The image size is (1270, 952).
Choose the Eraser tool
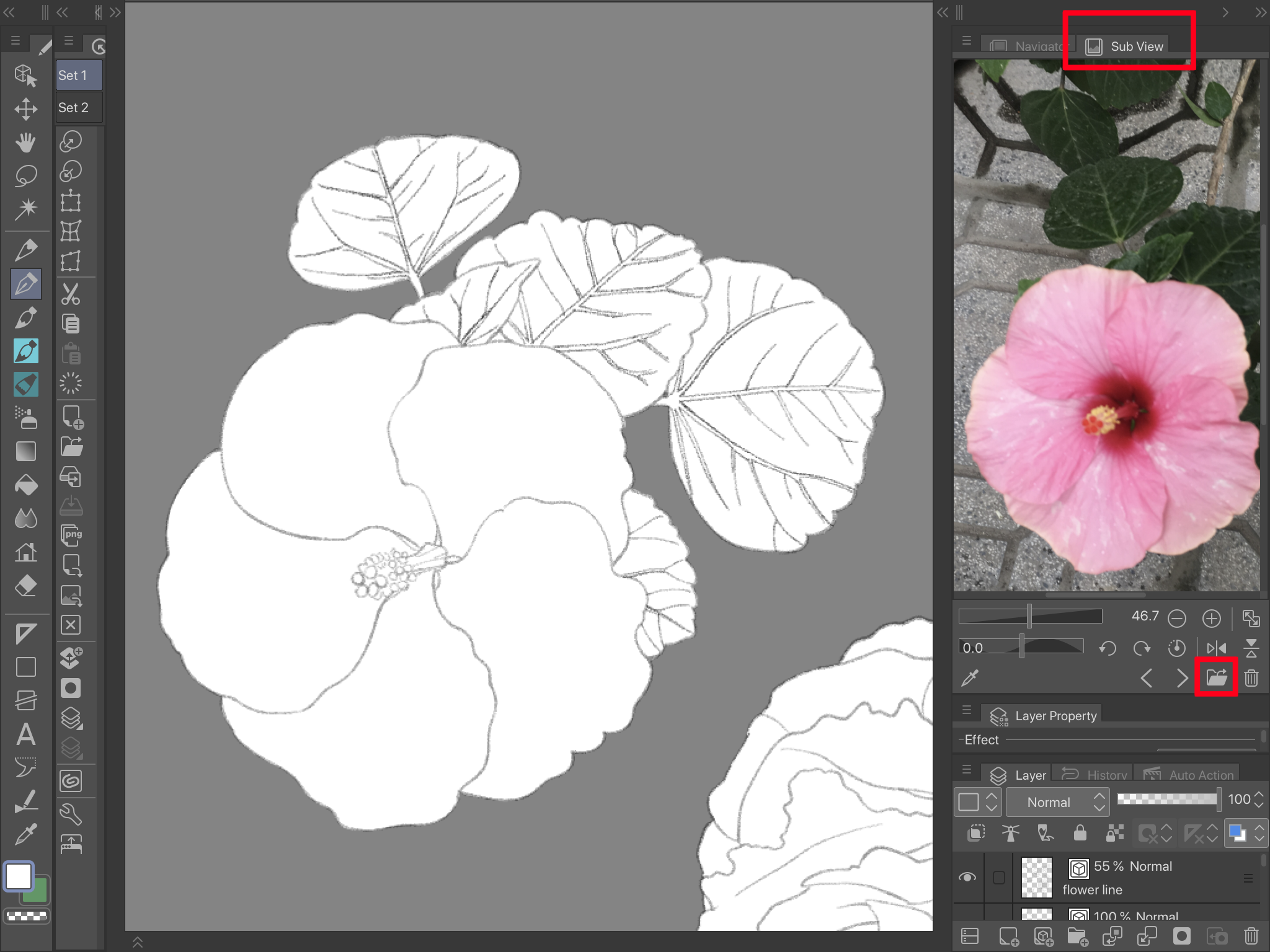(x=26, y=585)
